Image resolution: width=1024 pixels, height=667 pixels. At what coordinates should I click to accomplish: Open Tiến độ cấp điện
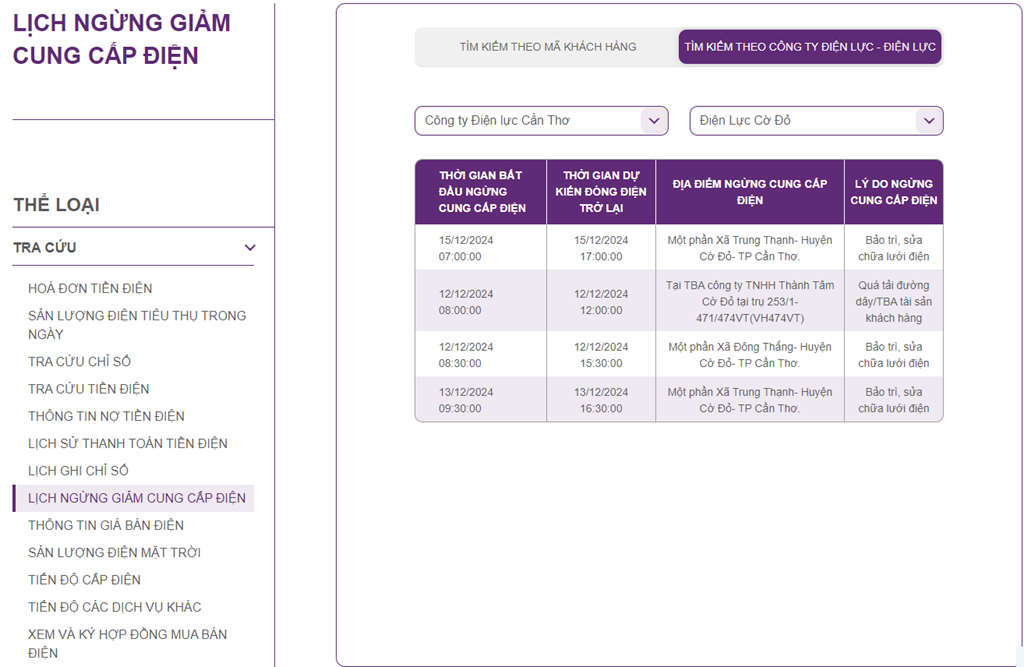coord(84,580)
